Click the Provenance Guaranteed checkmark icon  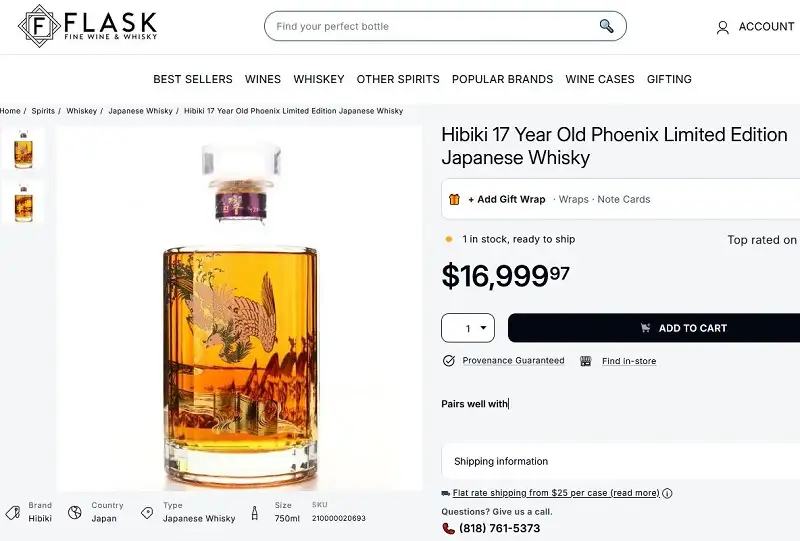448,361
